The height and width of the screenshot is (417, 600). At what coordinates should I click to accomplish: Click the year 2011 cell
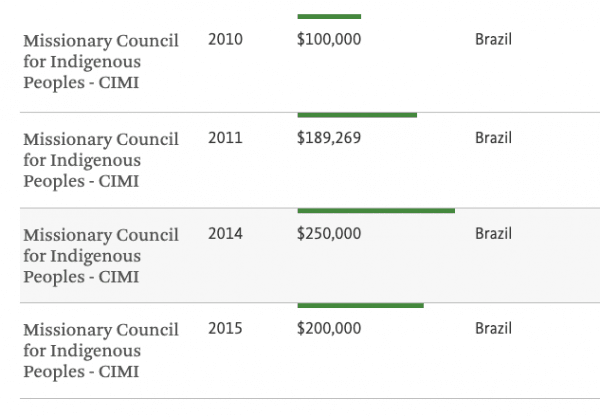click(225, 138)
